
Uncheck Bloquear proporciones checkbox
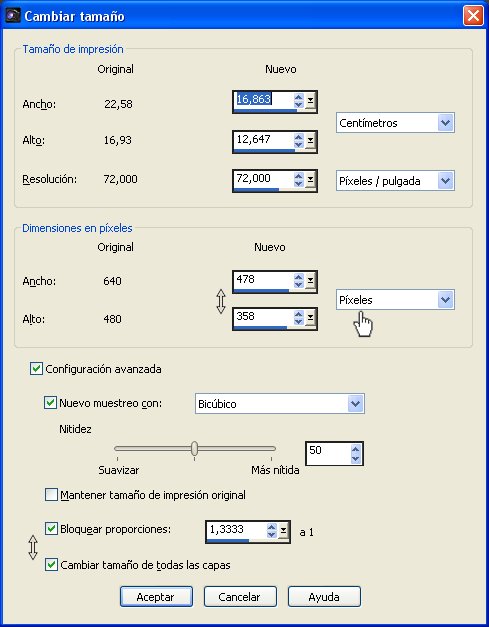point(51,529)
